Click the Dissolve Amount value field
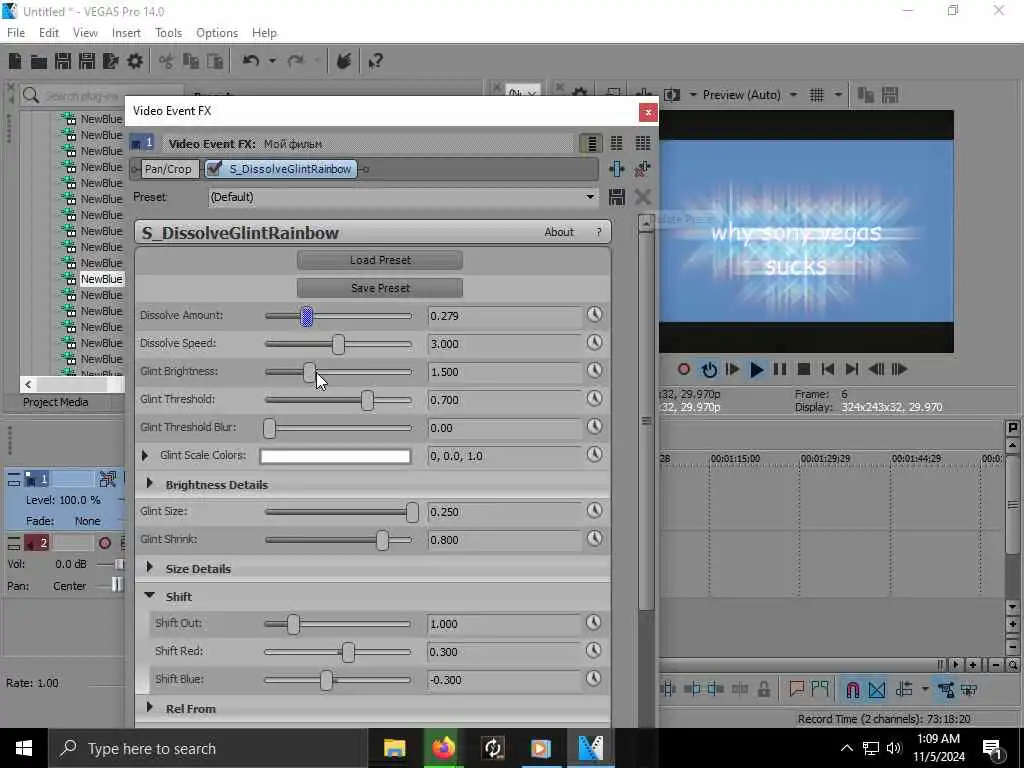 coord(504,316)
